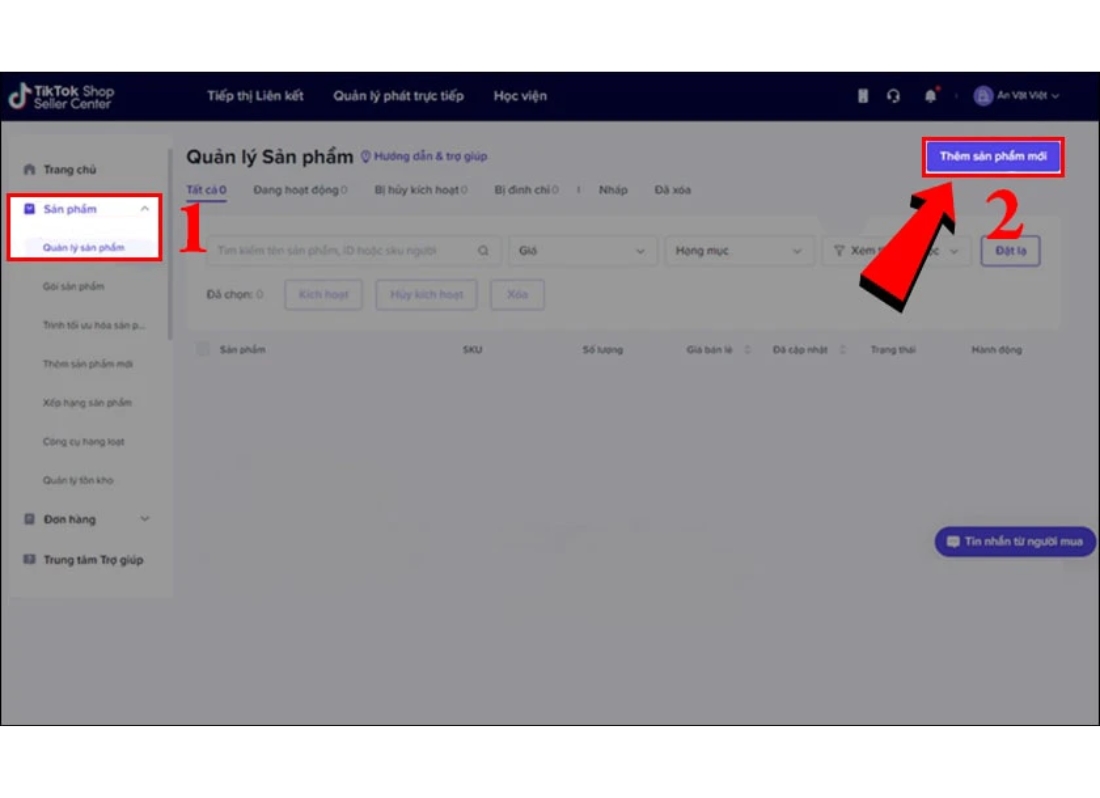The image size is (1100, 798).
Task: Collapse the Sản phẩm sidebar section
Action: tap(145, 209)
